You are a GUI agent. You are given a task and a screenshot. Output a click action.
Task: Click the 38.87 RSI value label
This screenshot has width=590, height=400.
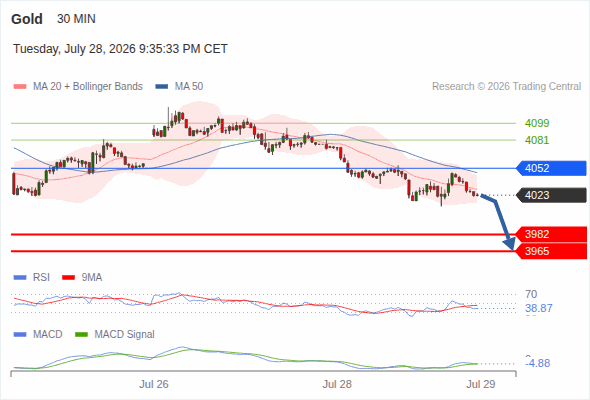tap(539, 309)
